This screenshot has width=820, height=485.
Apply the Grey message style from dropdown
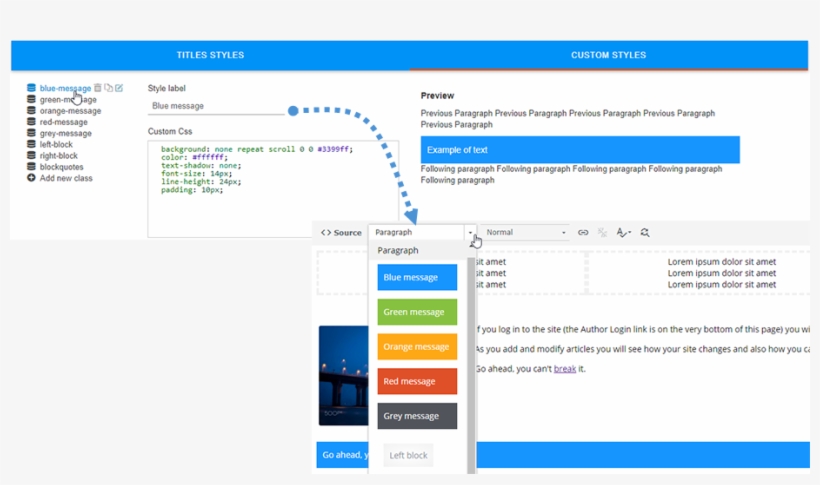pyautogui.click(x=417, y=416)
